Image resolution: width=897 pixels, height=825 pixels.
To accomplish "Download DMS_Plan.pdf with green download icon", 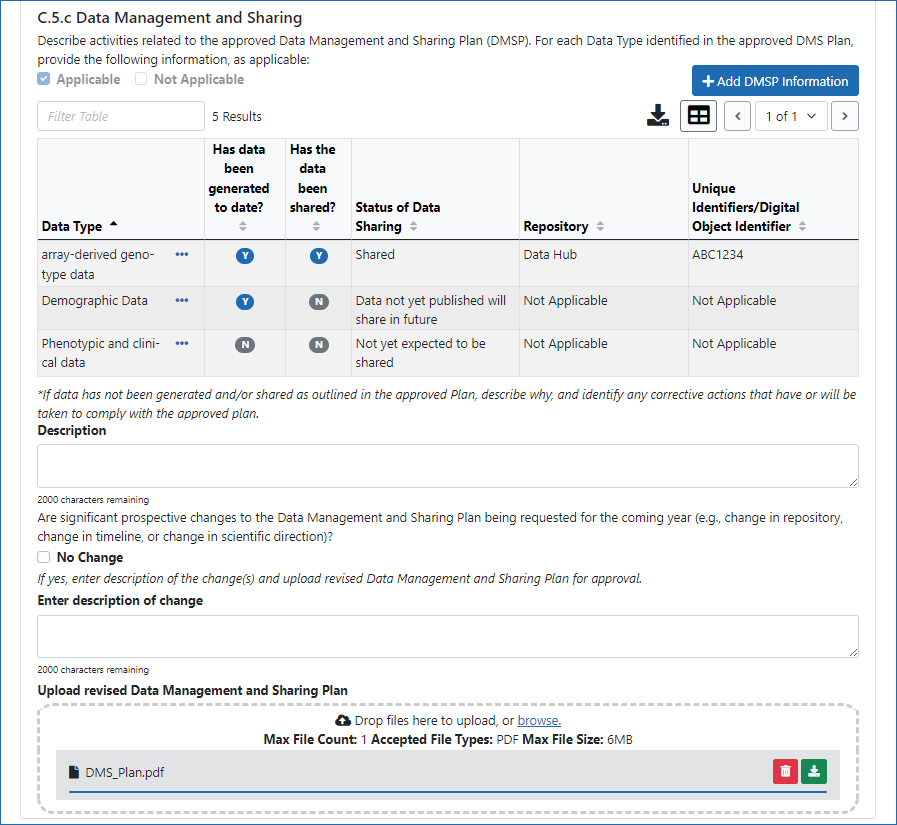I will pyautogui.click(x=814, y=772).
